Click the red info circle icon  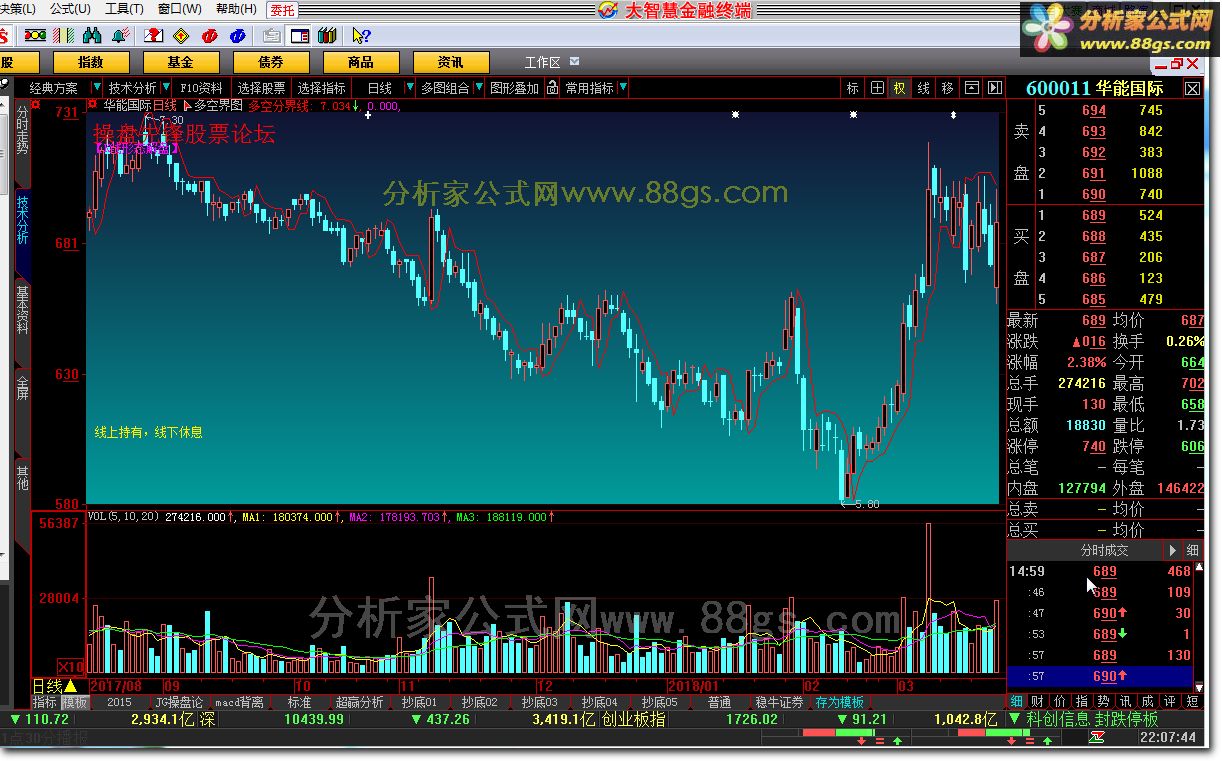210,36
